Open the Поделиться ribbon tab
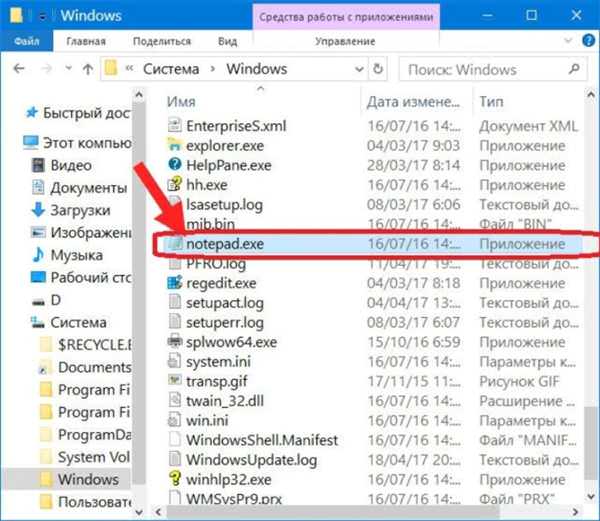600x521 pixels. click(162, 41)
